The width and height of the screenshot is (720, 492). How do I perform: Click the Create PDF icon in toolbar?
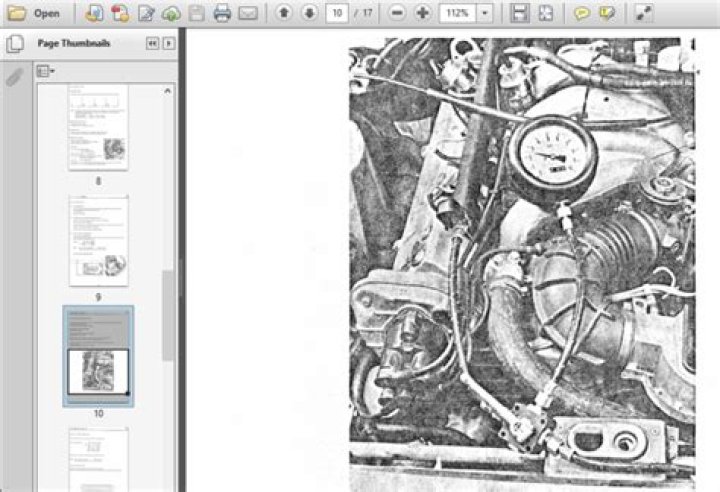point(120,13)
